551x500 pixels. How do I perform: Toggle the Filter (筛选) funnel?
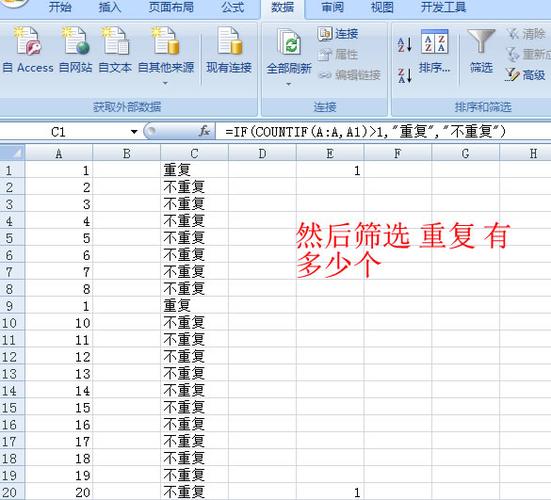pos(481,51)
